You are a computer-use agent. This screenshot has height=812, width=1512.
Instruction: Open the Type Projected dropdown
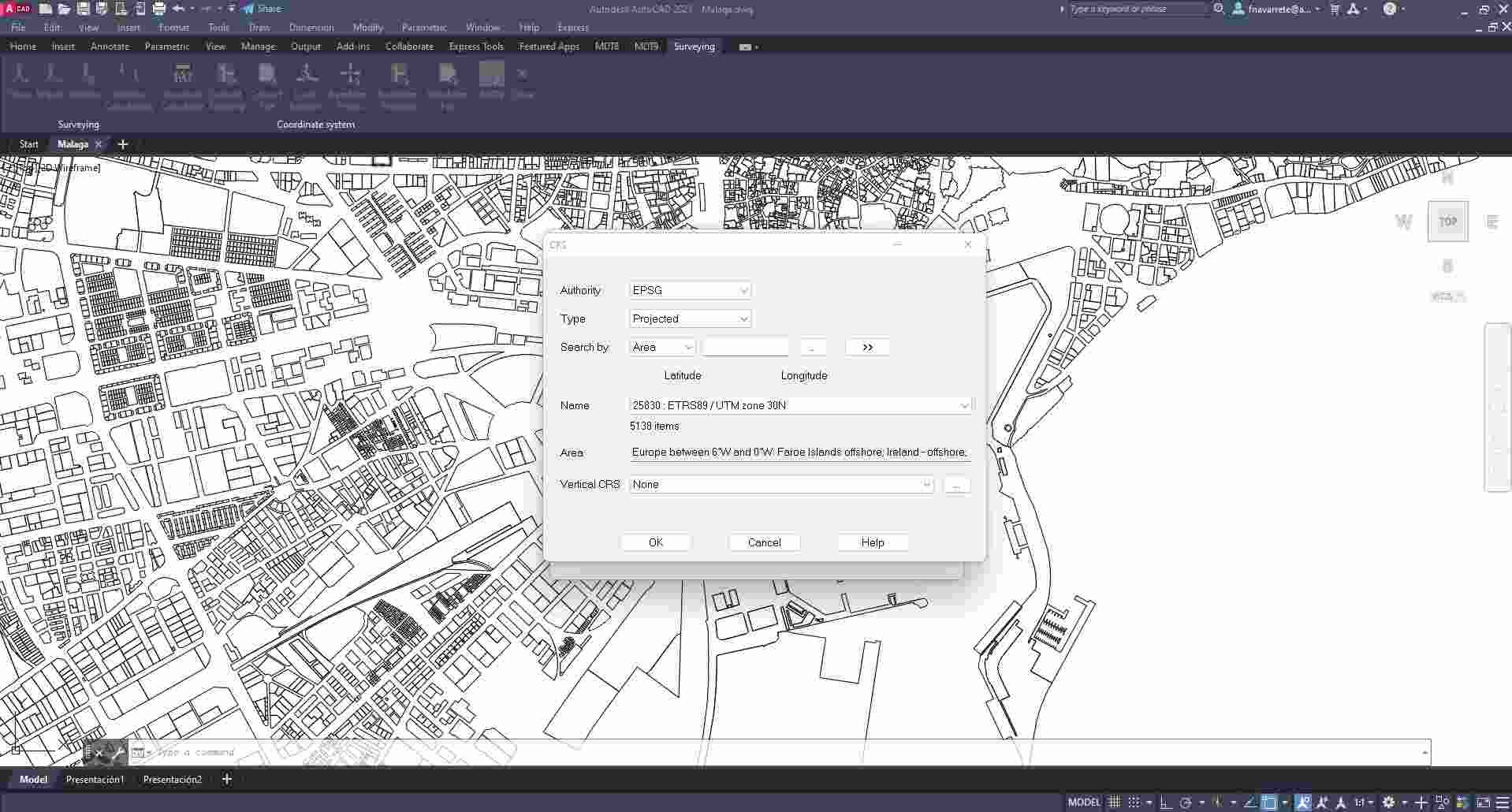click(x=743, y=319)
